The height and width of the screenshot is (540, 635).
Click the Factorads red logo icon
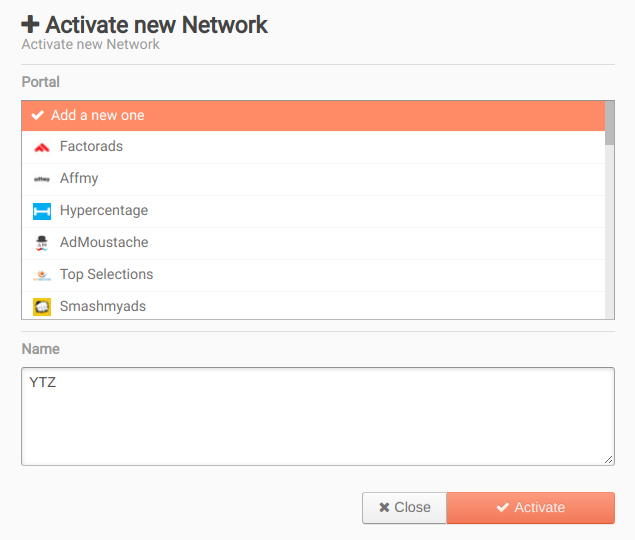point(41,147)
